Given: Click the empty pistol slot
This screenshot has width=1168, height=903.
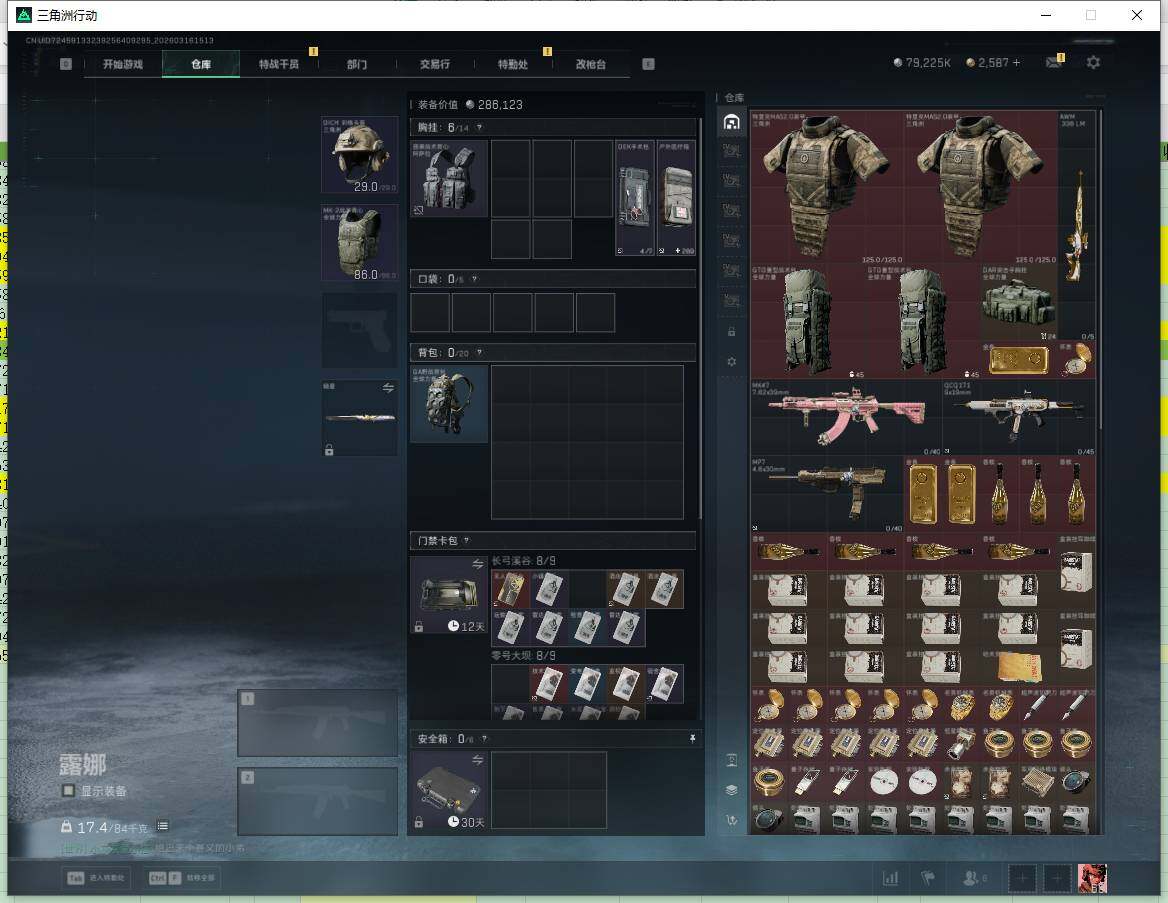Looking at the screenshot, I should coord(359,330).
